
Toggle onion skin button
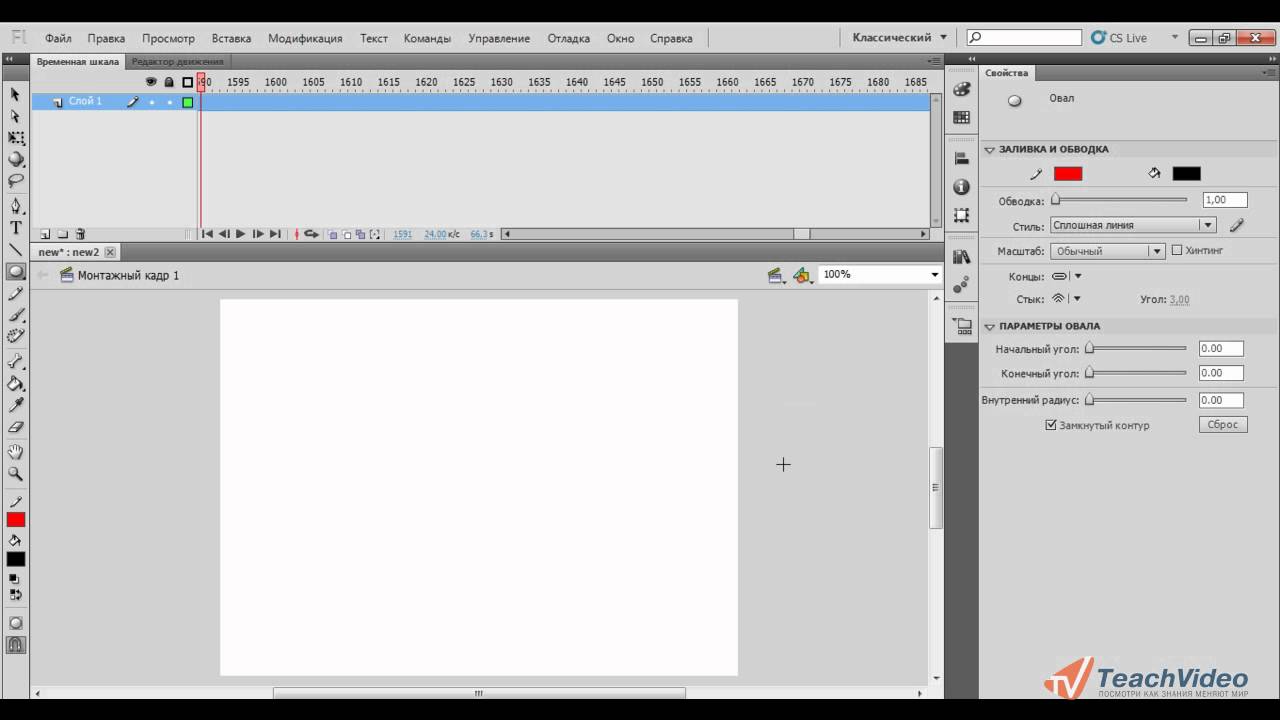pos(334,234)
